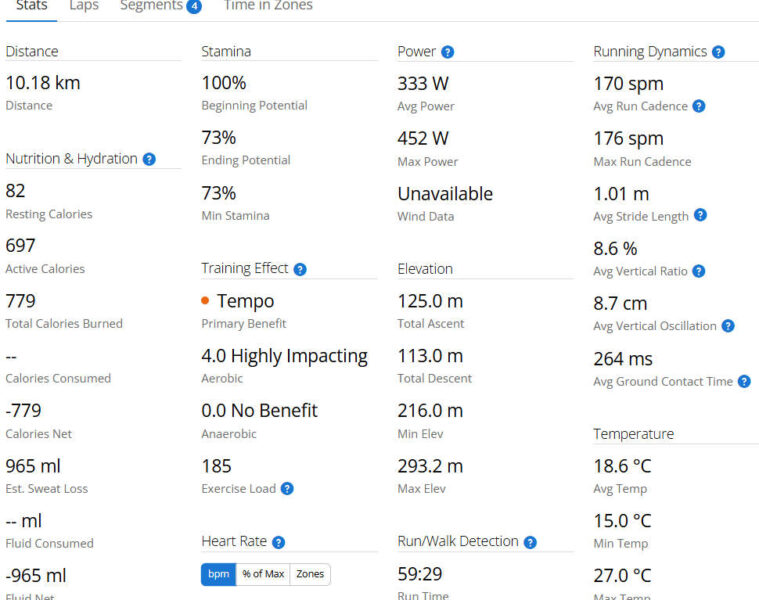The image size is (759, 600).
Task: Show info for Exercise Load
Action: (287, 489)
